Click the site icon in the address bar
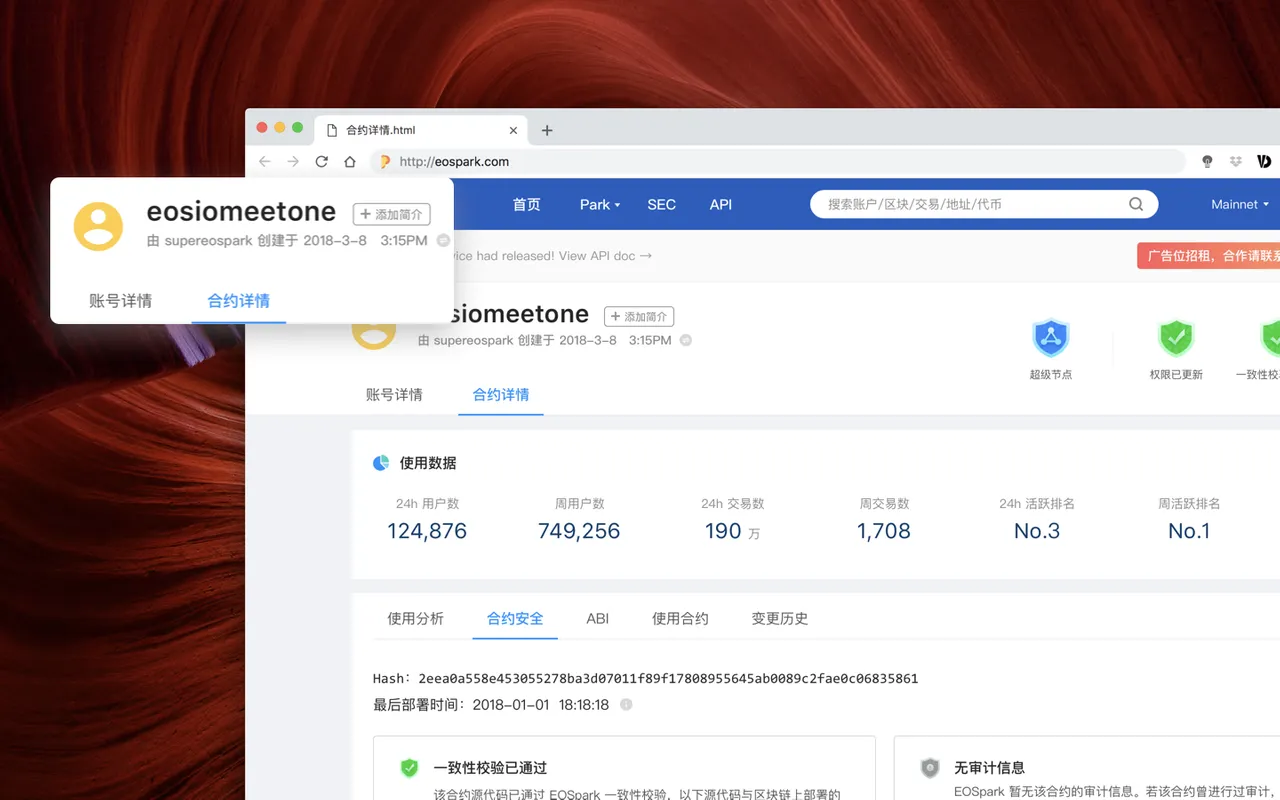This screenshot has height=800, width=1280. 385,161
